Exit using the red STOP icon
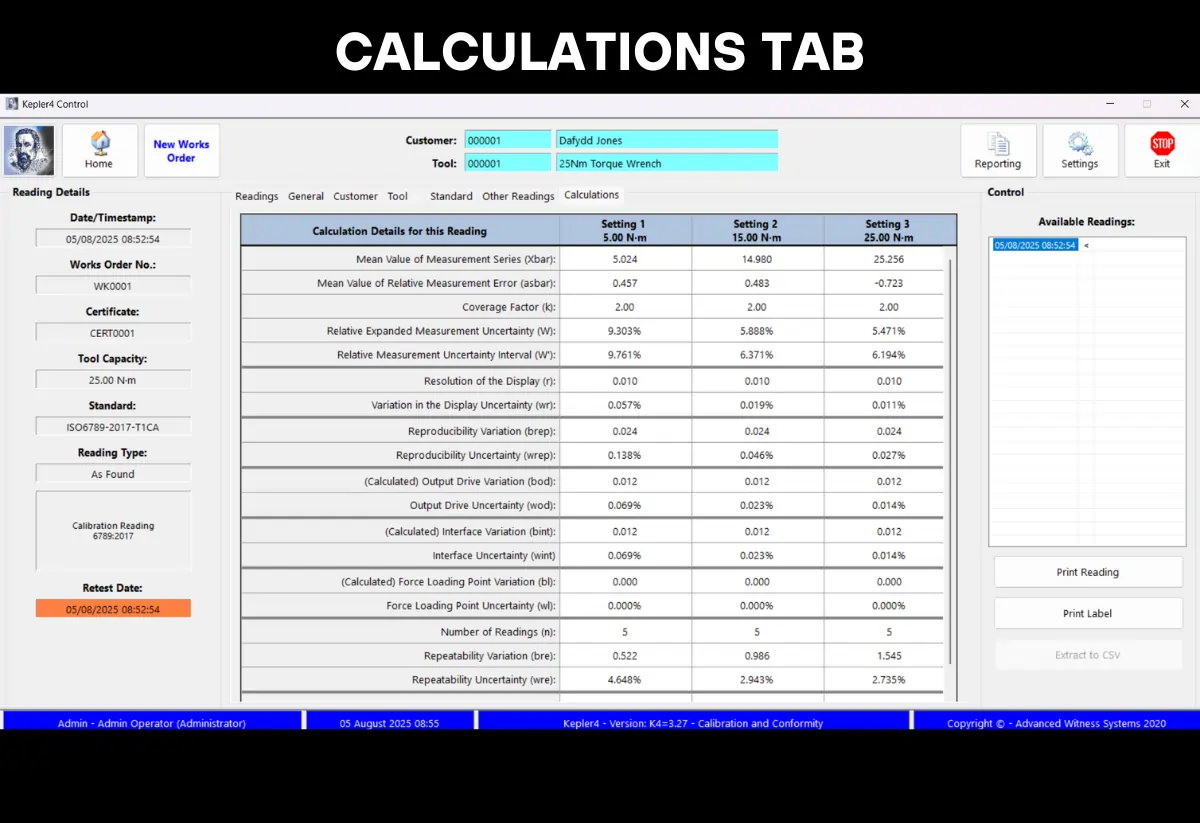 pyautogui.click(x=1161, y=150)
